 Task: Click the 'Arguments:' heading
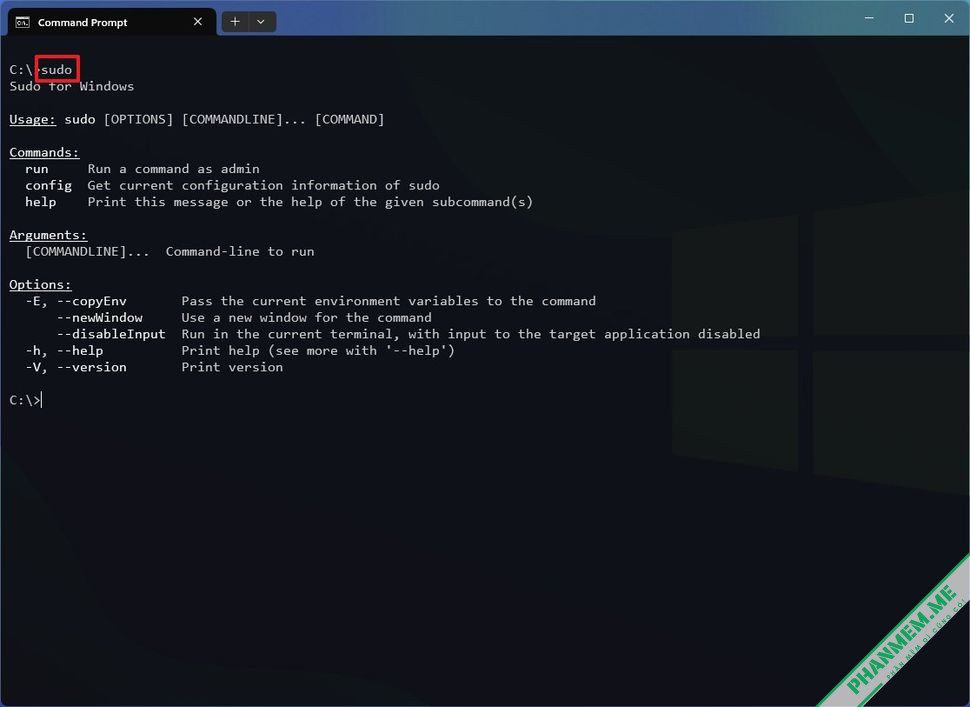coord(48,235)
